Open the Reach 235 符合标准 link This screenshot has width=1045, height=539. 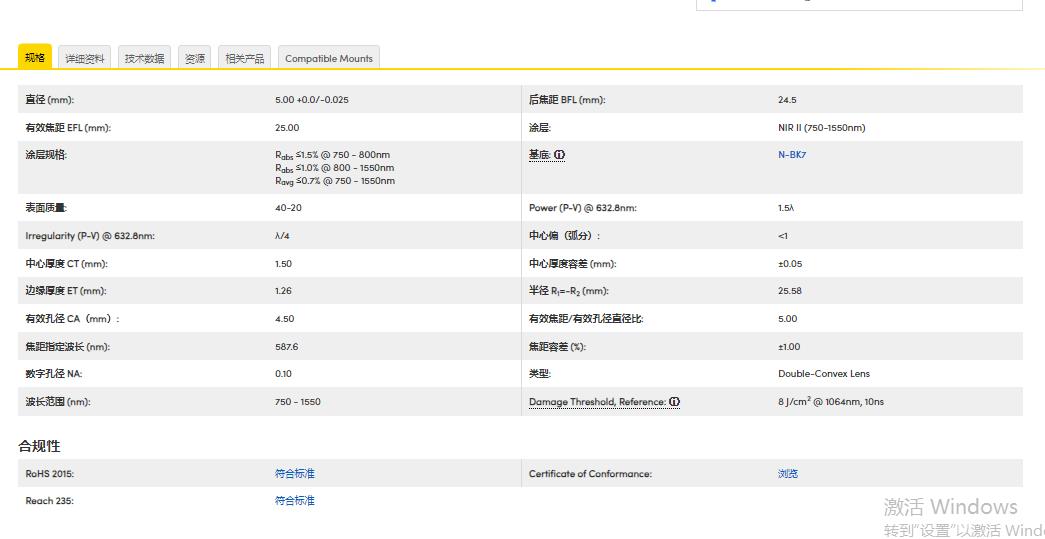pos(294,501)
